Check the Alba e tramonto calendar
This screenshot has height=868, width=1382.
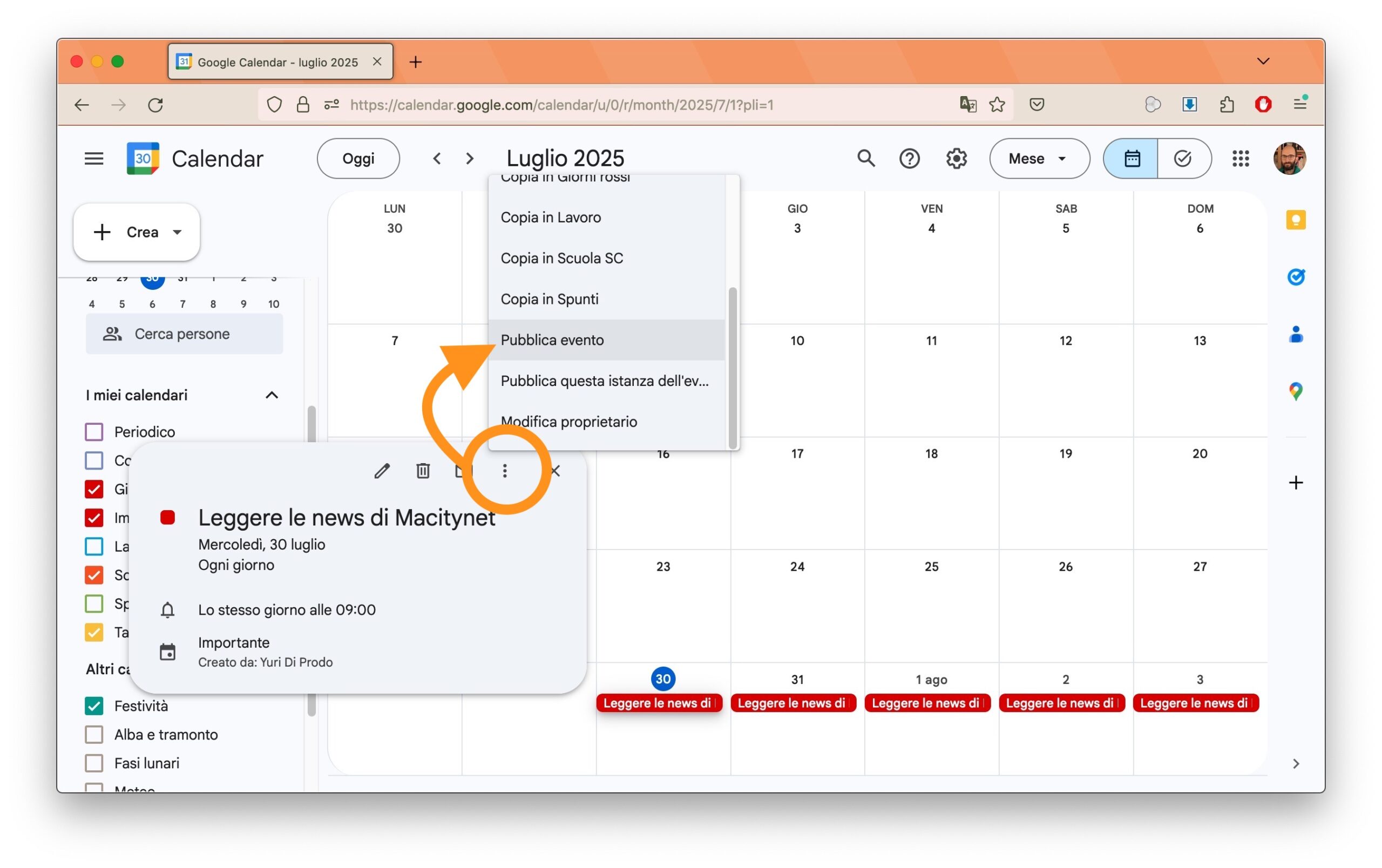tap(94, 734)
